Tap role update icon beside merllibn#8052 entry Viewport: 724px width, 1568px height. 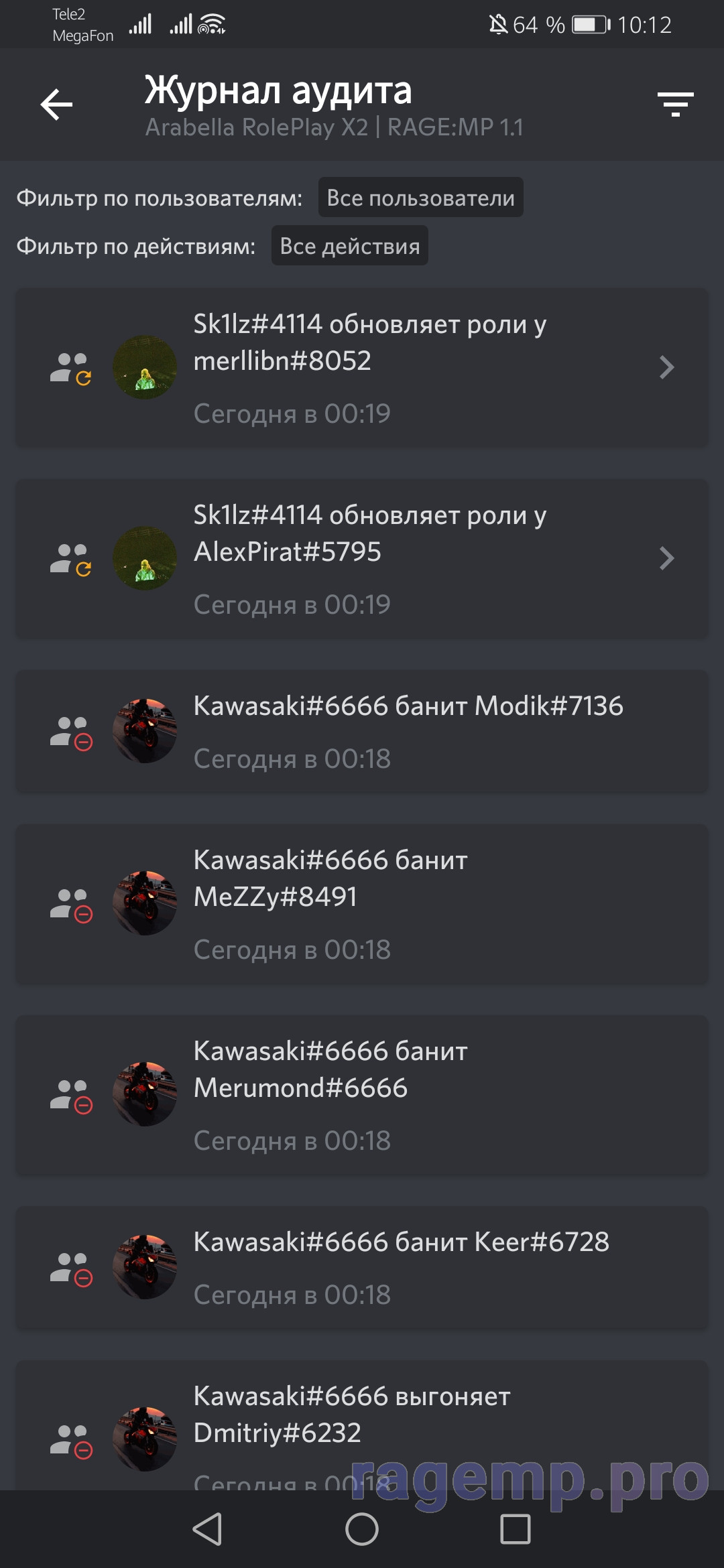[x=70, y=369]
